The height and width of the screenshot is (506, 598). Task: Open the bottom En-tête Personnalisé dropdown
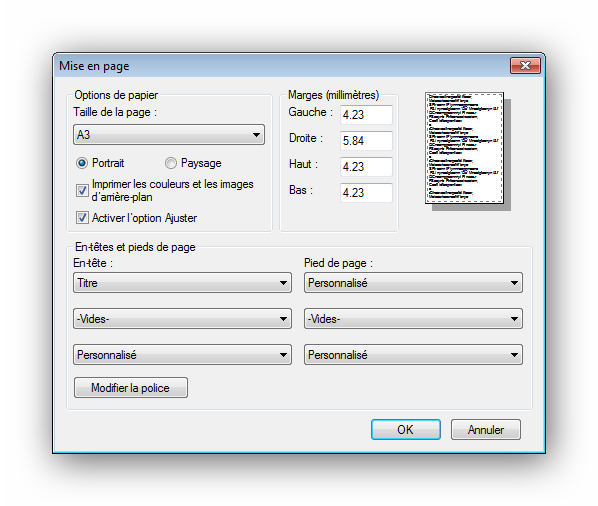tap(182, 355)
